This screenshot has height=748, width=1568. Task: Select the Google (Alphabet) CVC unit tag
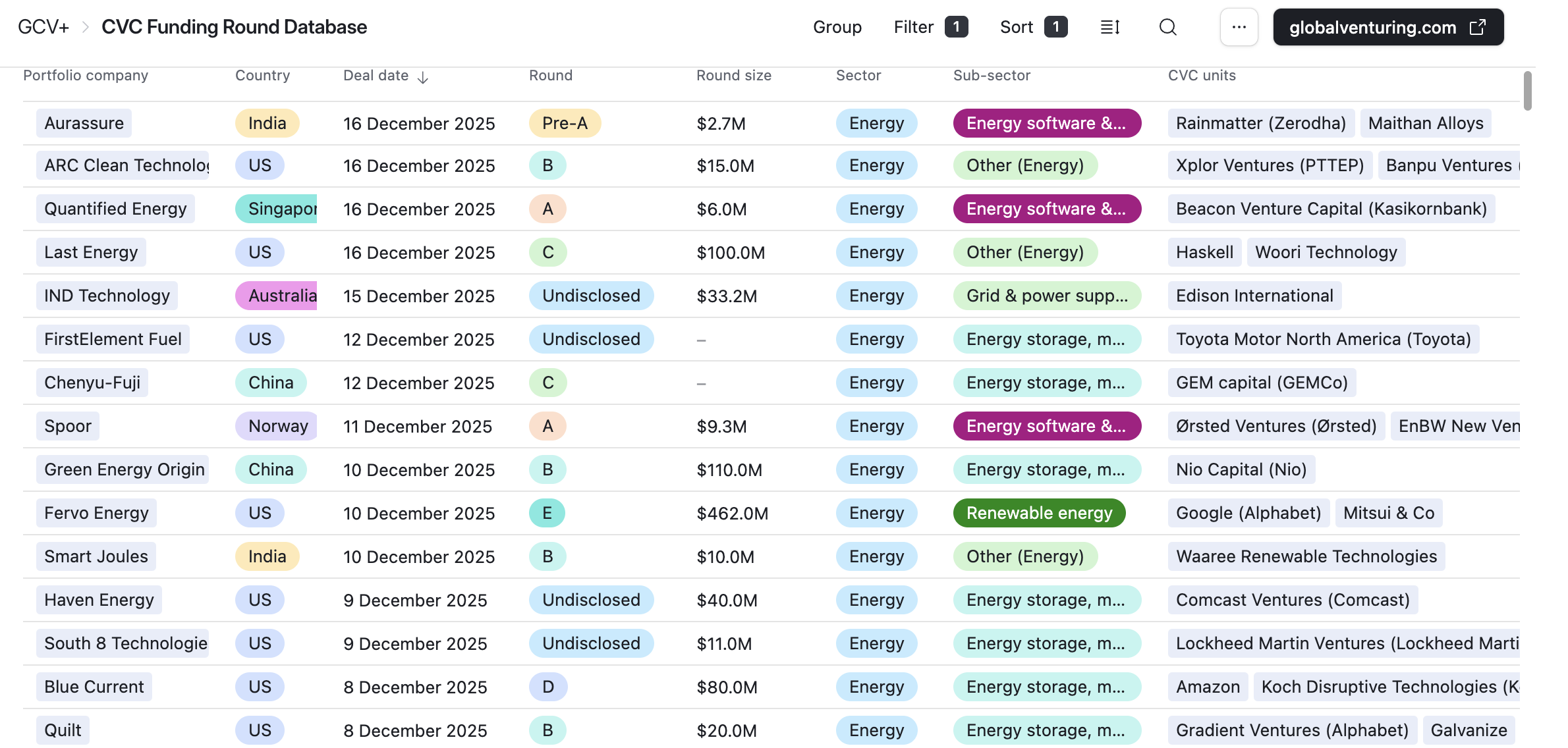coord(1248,513)
